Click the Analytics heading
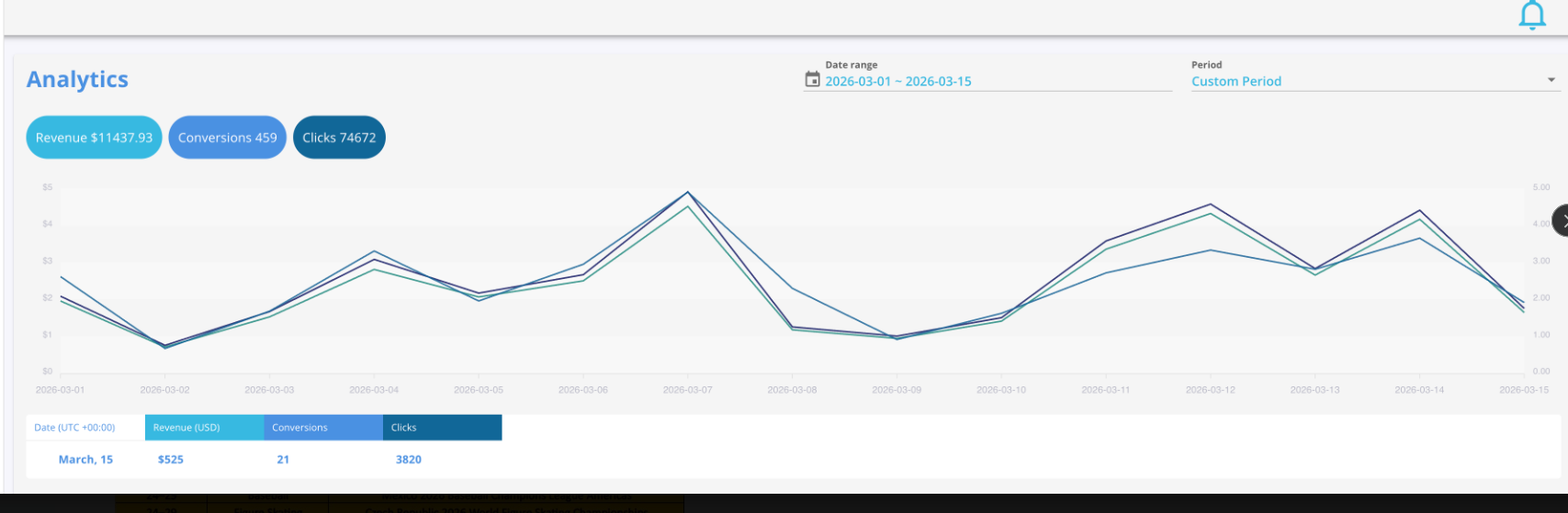Screen dimensions: 1568x513 tap(77, 80)
